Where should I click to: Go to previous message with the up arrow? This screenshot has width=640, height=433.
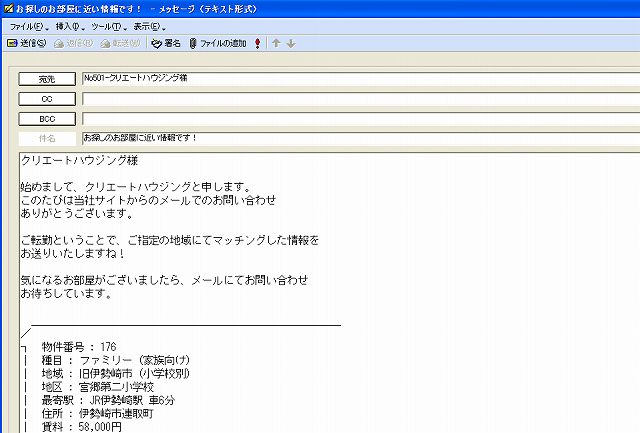(276, 43)
